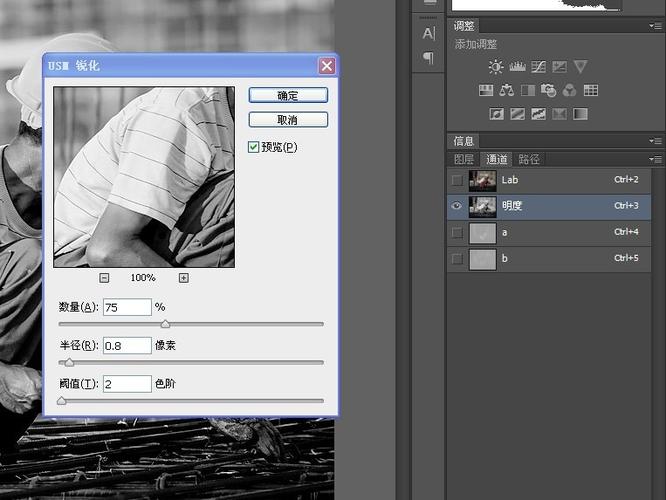666x500 pixels.
Task: Add a Brightness/Contrast adjustment (sun icon)
Action: 496,67
